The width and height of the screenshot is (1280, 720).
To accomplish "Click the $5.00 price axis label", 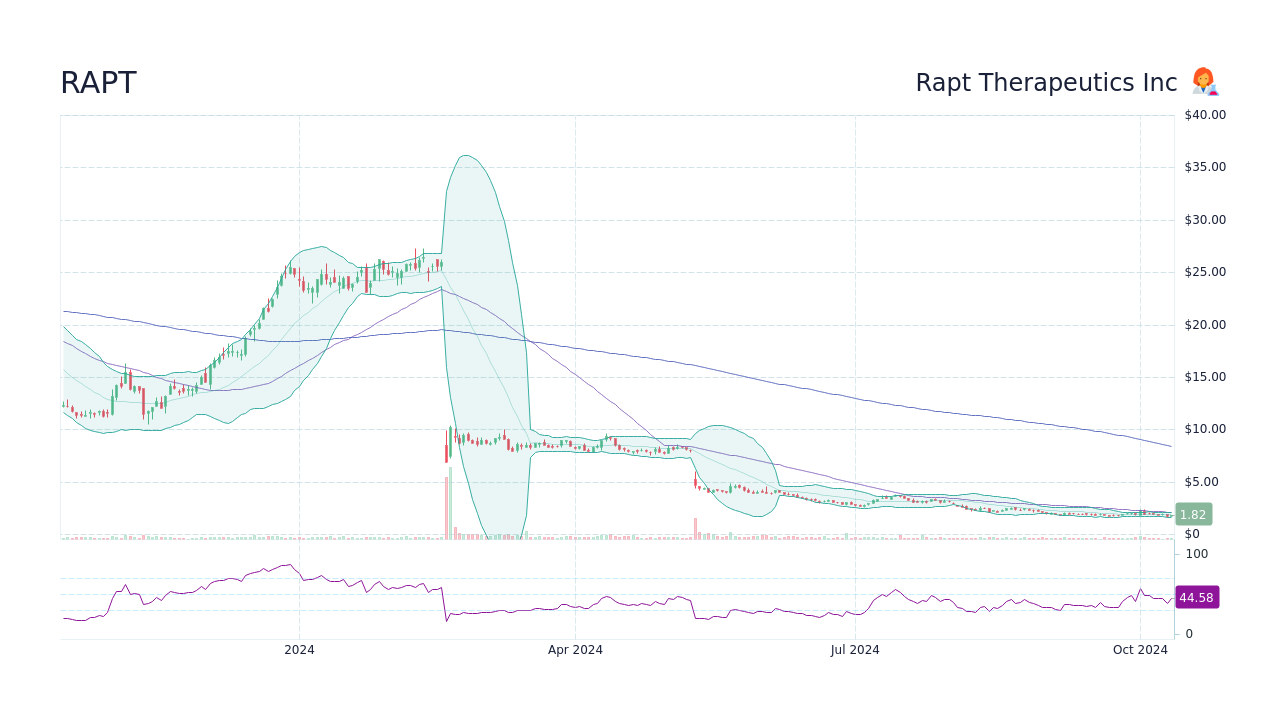I will [1201, 482].
